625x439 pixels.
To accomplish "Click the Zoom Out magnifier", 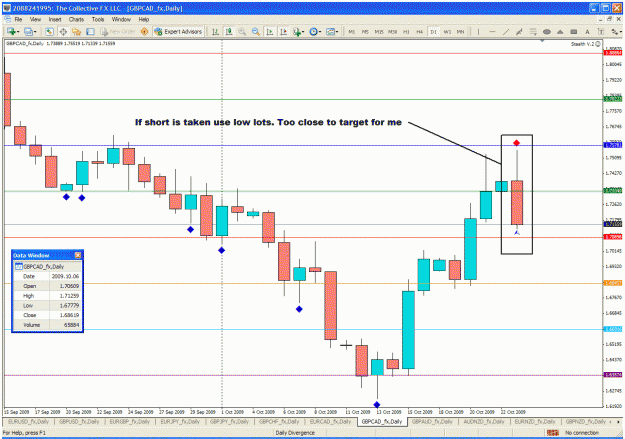I will [256, 31].
